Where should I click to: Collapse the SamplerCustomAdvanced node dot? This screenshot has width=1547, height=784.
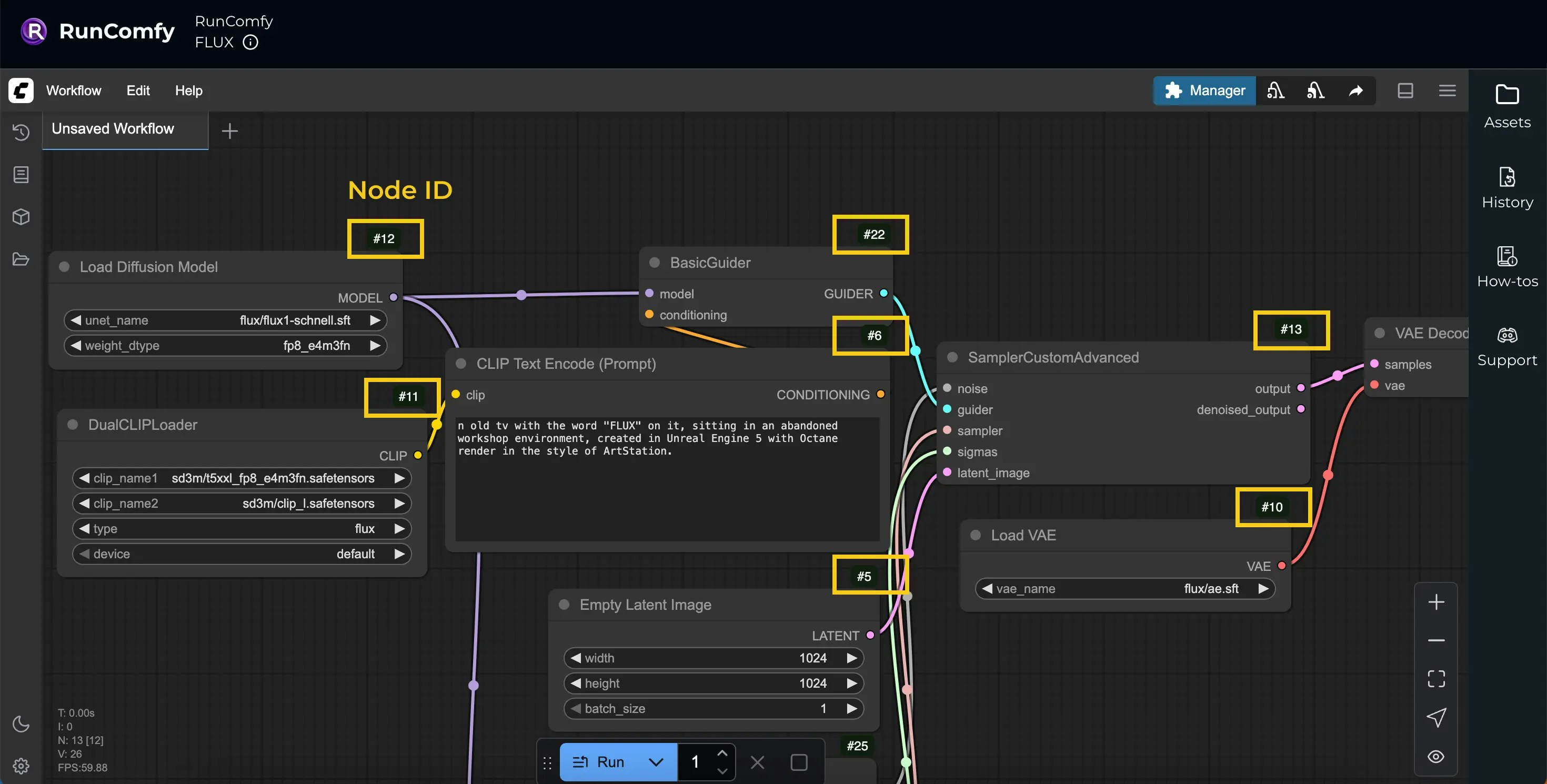pos(952,358)
